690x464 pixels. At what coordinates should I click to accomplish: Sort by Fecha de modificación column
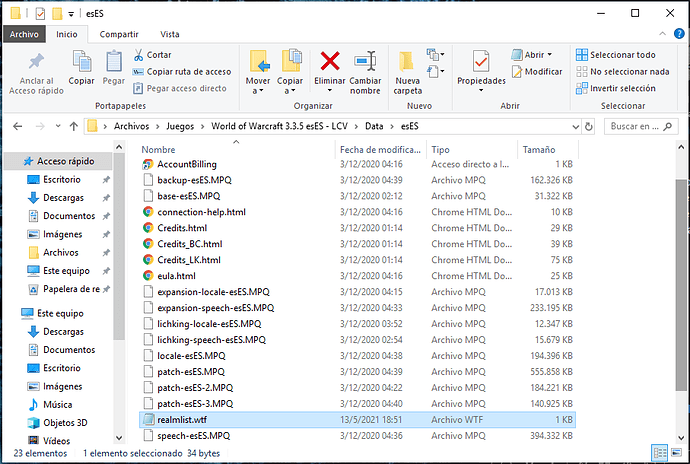click(381, 150)
